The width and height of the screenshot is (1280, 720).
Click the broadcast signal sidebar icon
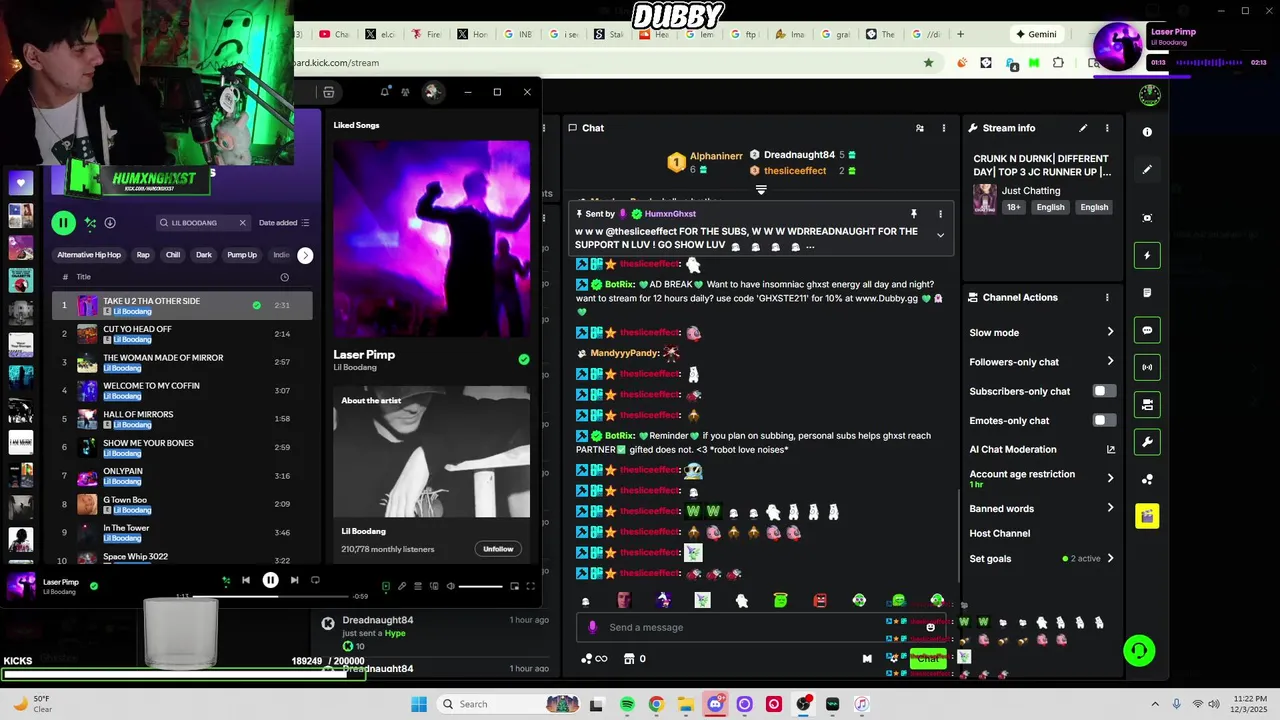pos(1147,367)
